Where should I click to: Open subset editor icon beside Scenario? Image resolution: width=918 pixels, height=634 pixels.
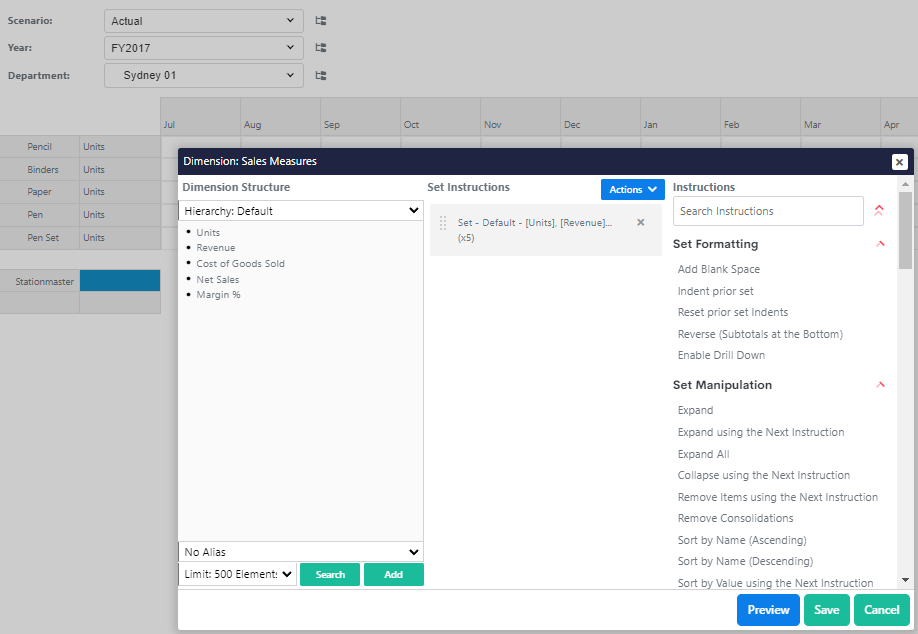(x=321, y=20)
